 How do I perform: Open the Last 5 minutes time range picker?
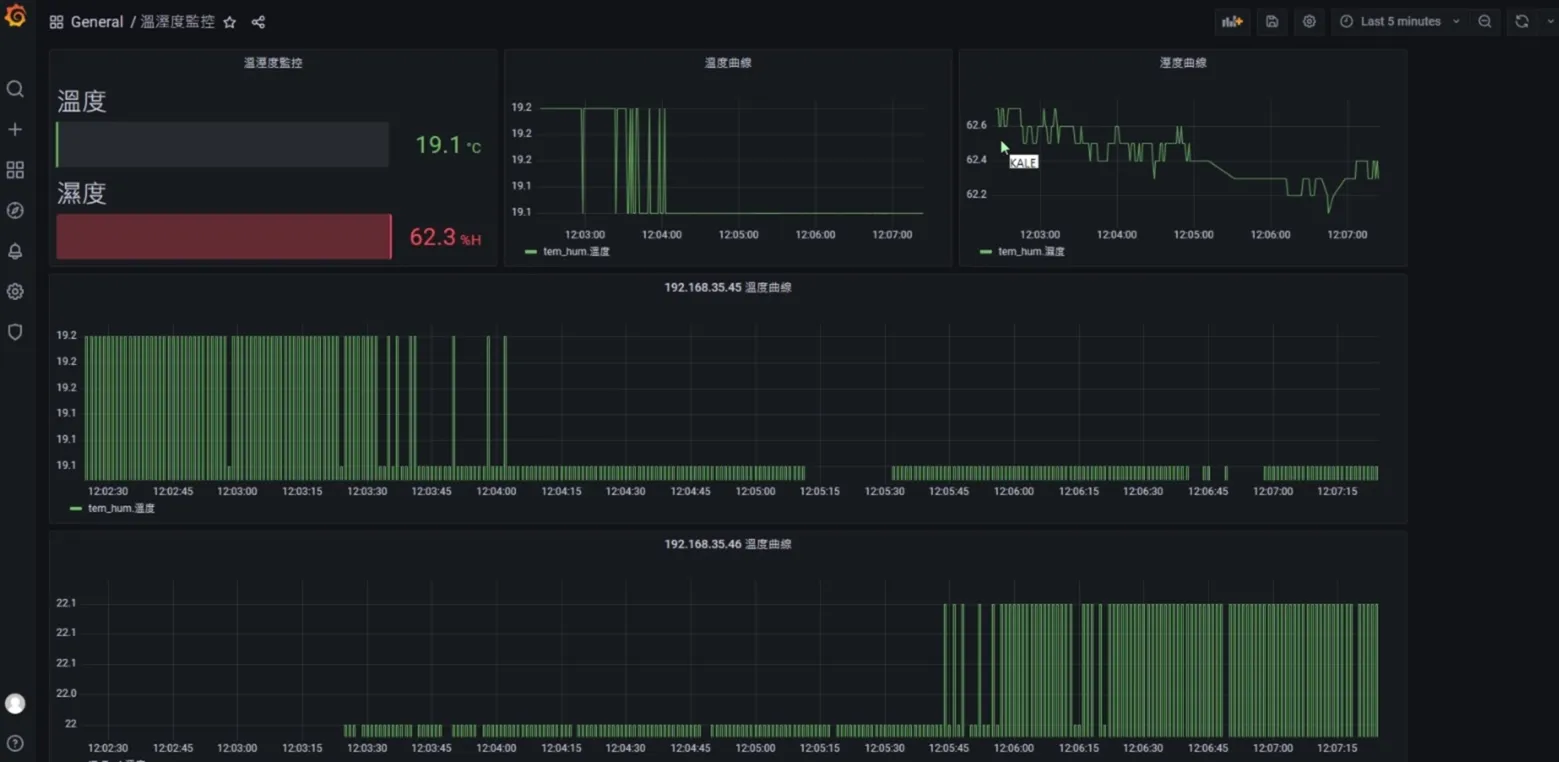pos(1399,21)
